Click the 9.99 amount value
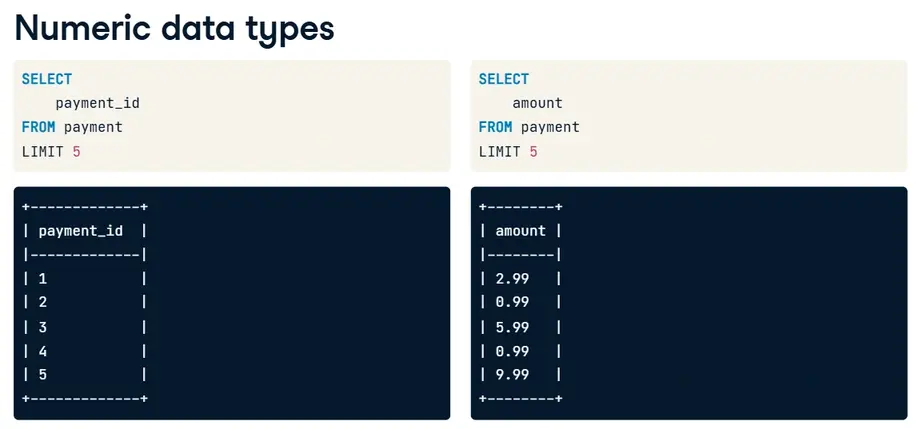The width and height of the screenshot is (918, 429). click(x=512, y=375)
